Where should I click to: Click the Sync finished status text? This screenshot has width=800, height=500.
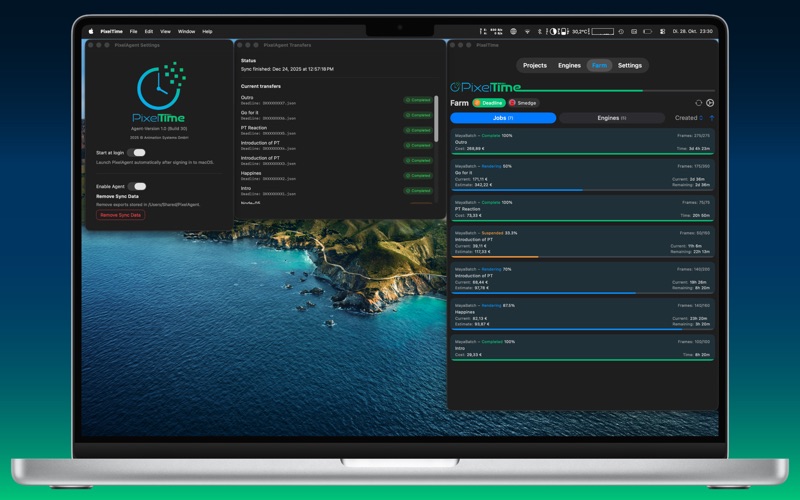[287, 69]
